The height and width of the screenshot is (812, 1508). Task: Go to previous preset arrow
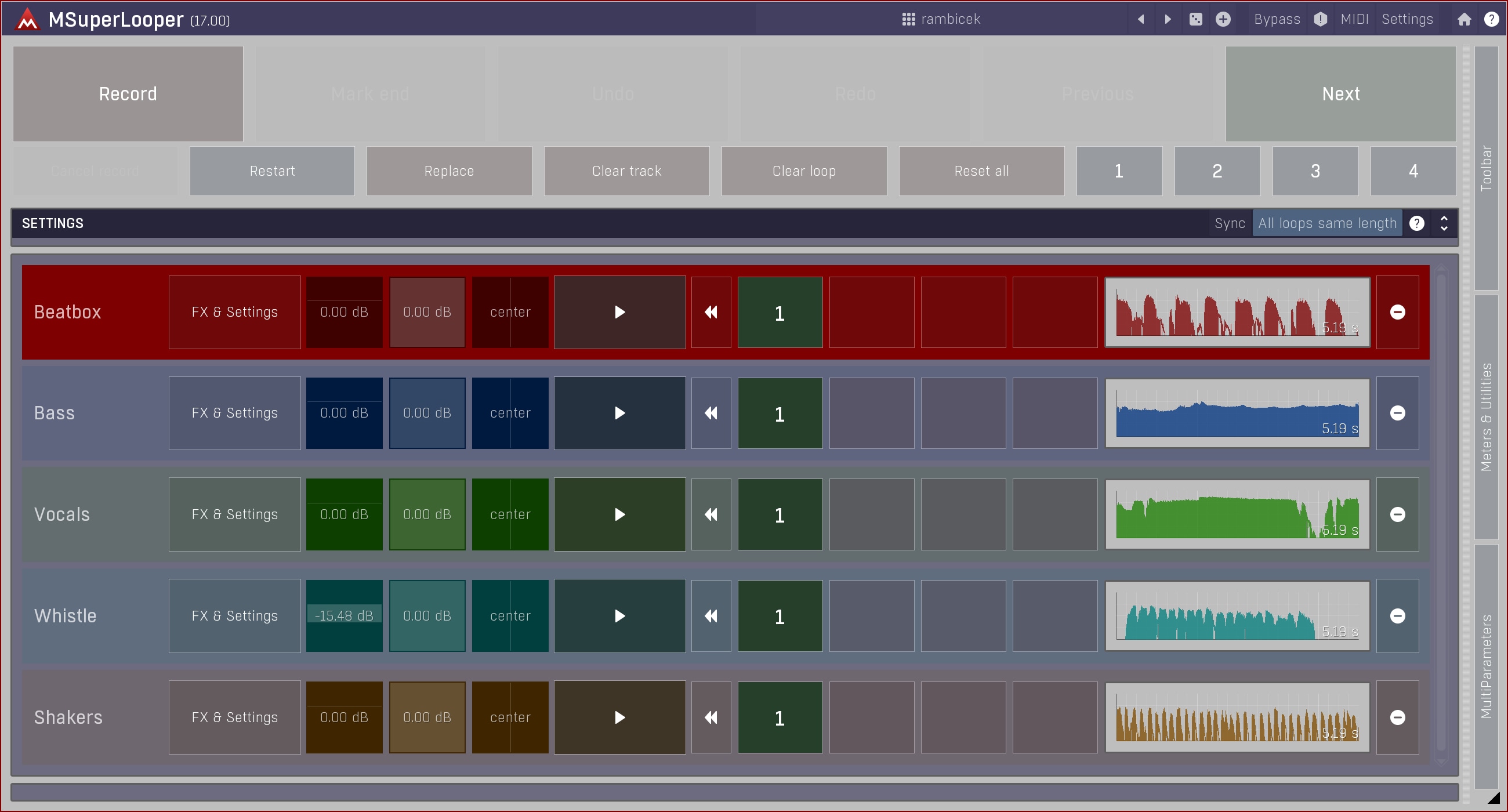(1141, 19)
